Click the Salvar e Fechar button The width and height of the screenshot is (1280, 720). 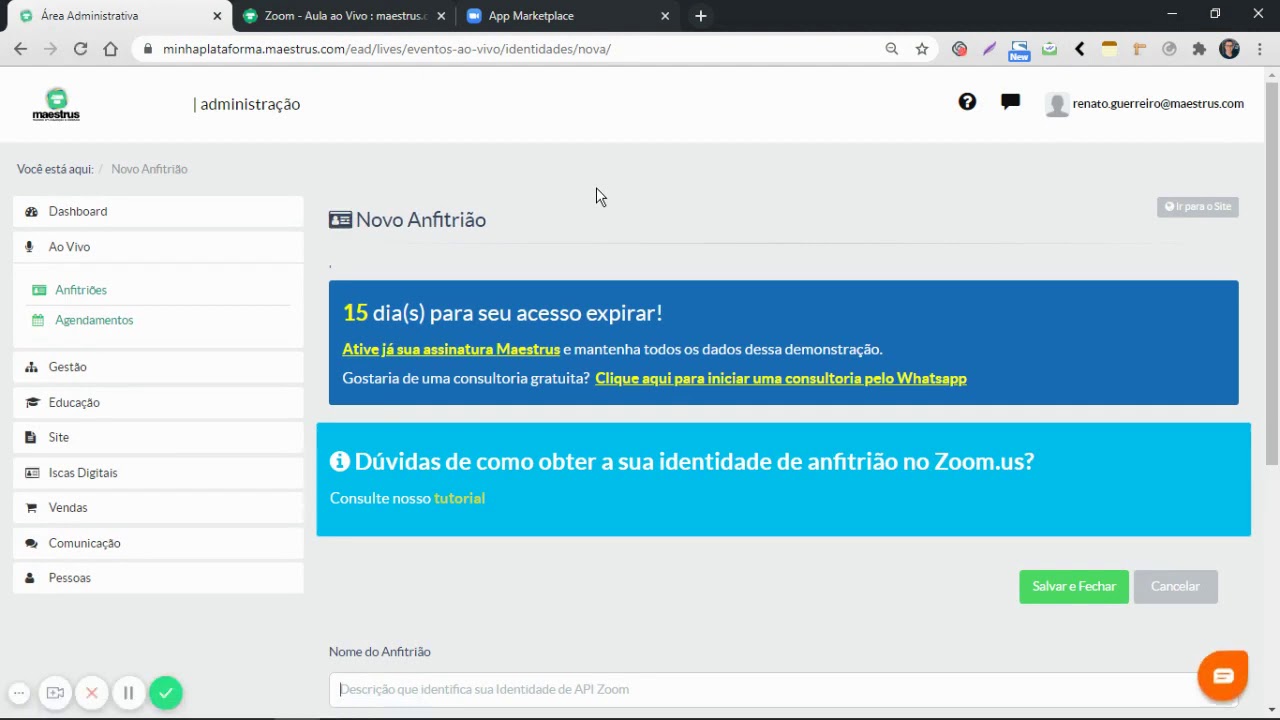tap(1074, 586)
